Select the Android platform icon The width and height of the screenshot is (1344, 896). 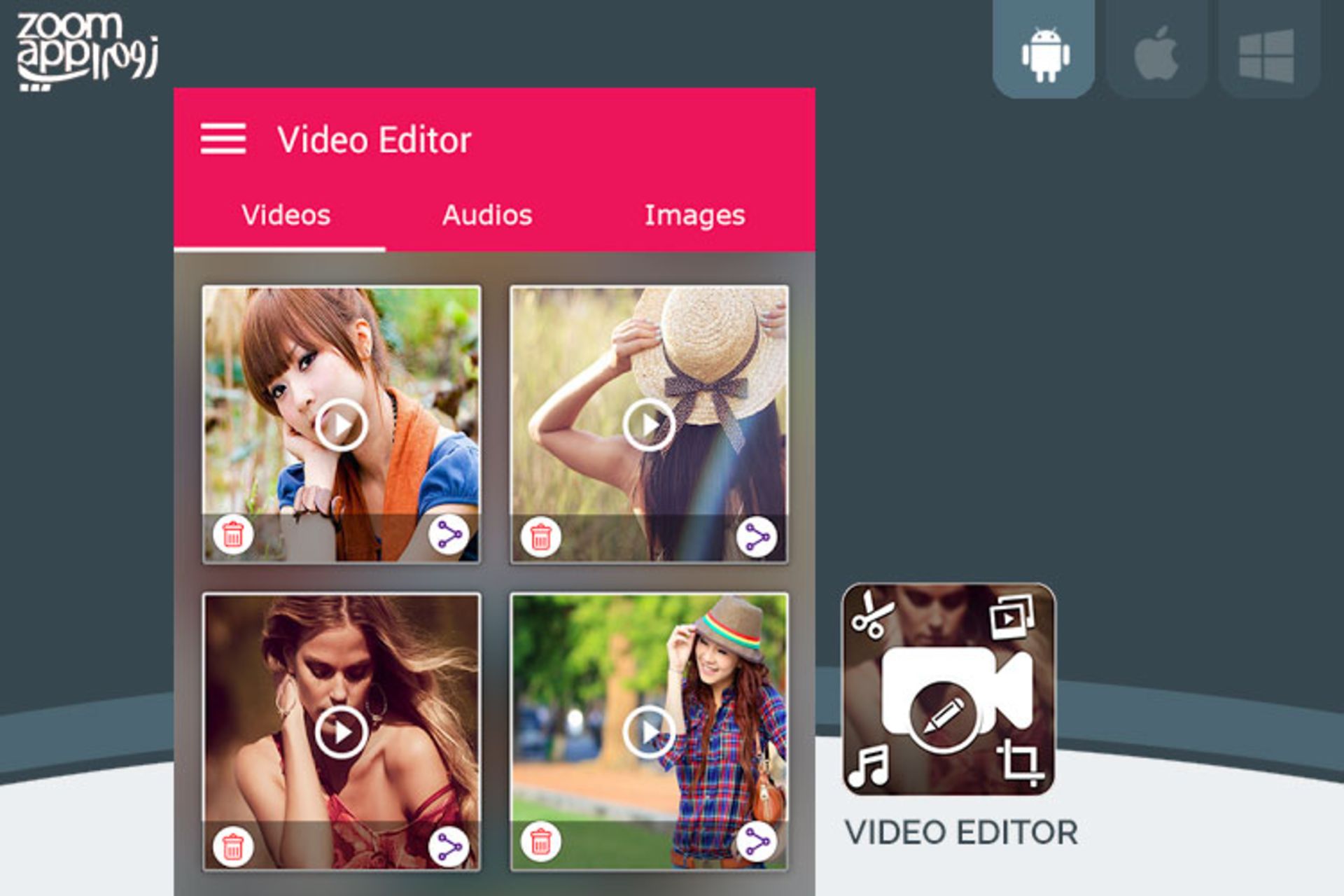click(1044, 54)
